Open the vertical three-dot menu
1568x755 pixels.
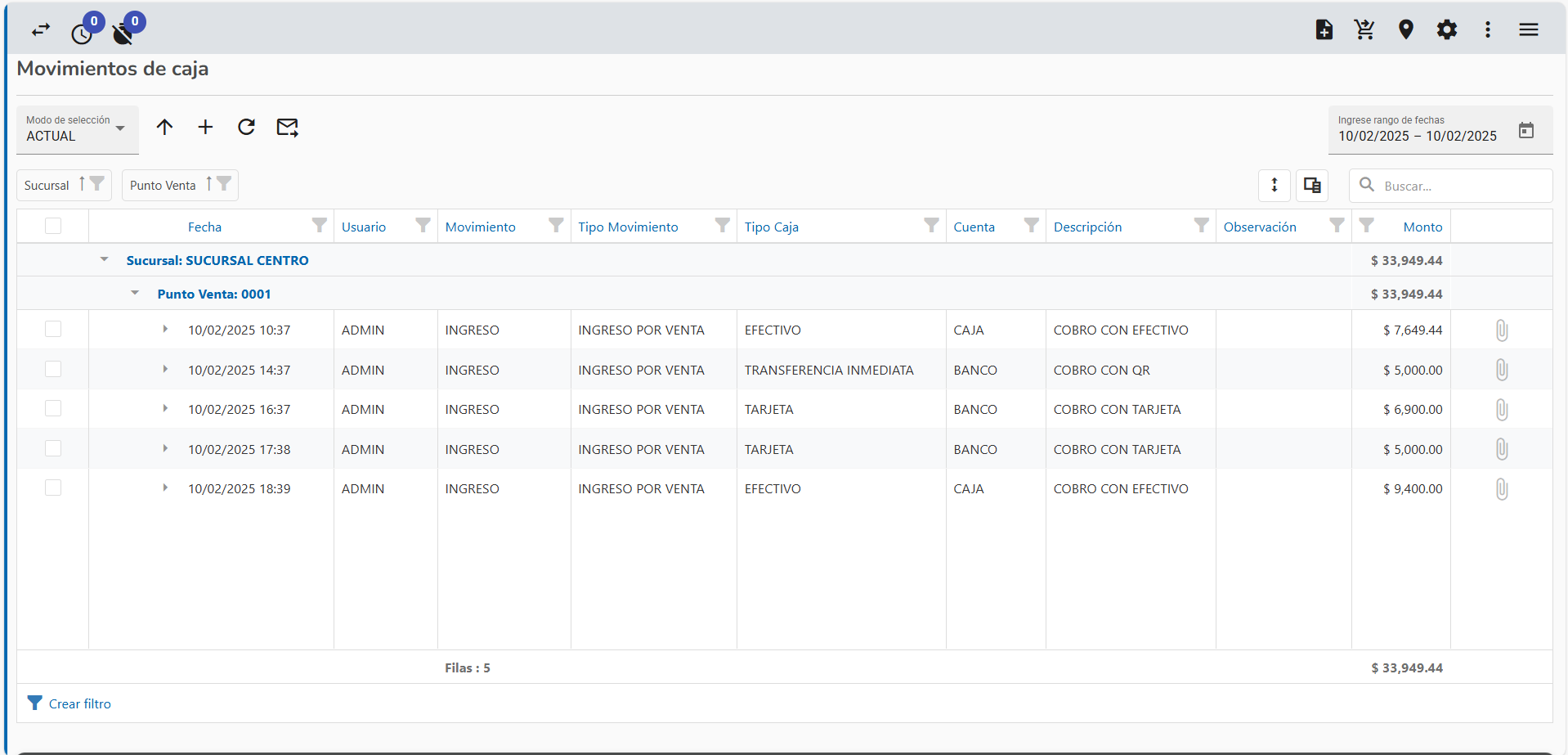coord(1488,29)
